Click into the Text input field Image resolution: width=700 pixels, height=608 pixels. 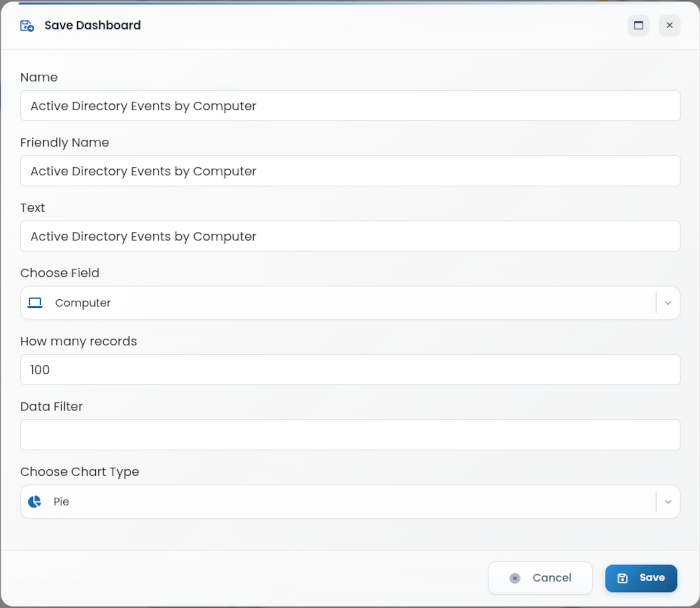(350, 236)
